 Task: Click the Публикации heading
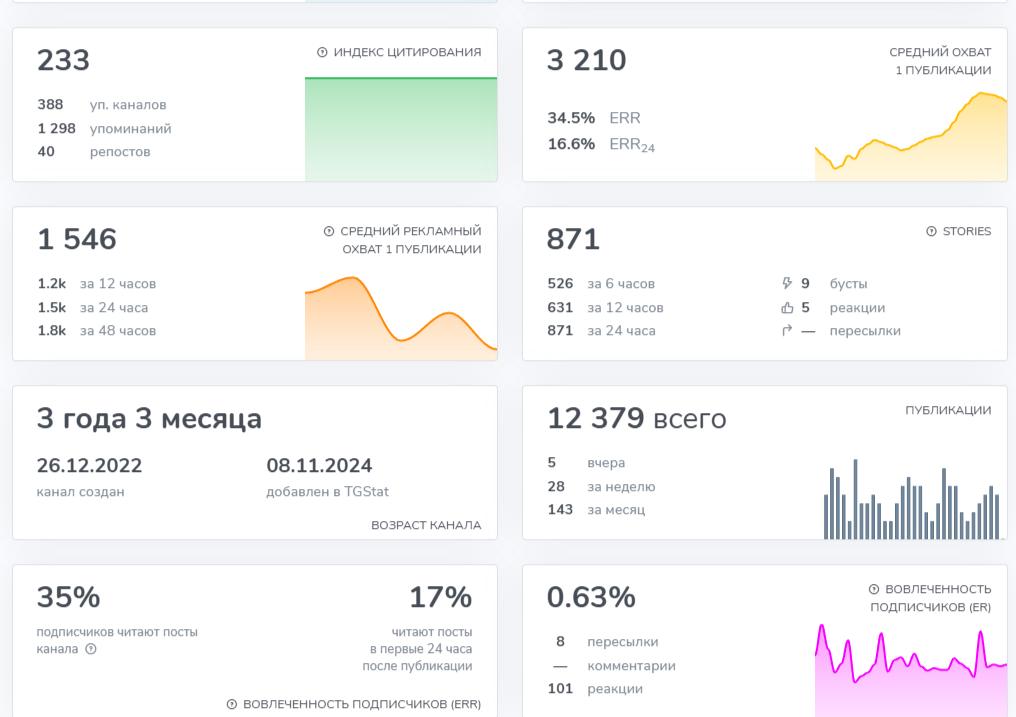(x=948, y=410)
